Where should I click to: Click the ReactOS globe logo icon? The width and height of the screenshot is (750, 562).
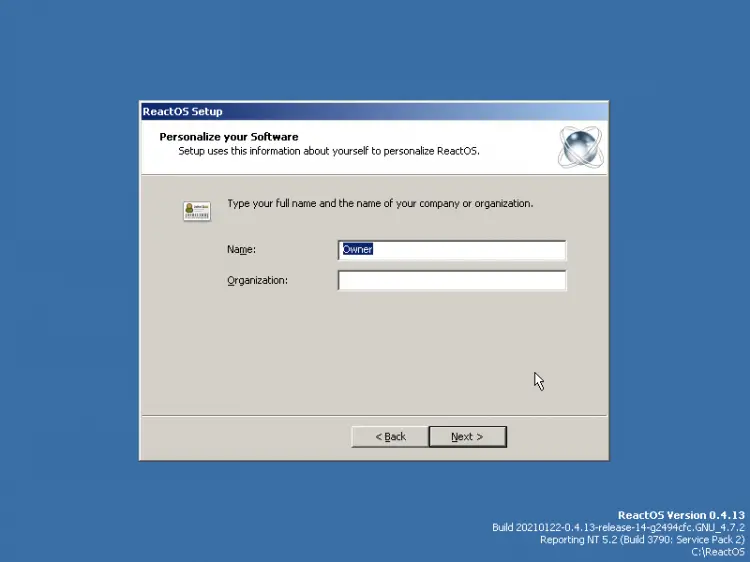pyautogui.click(x=580, y=147)
